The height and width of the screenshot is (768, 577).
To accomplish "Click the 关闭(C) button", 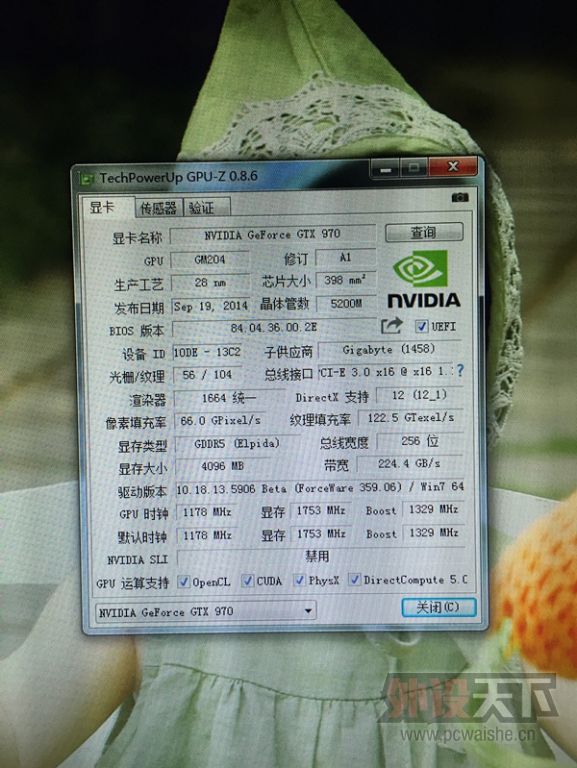I will [438, 607].
